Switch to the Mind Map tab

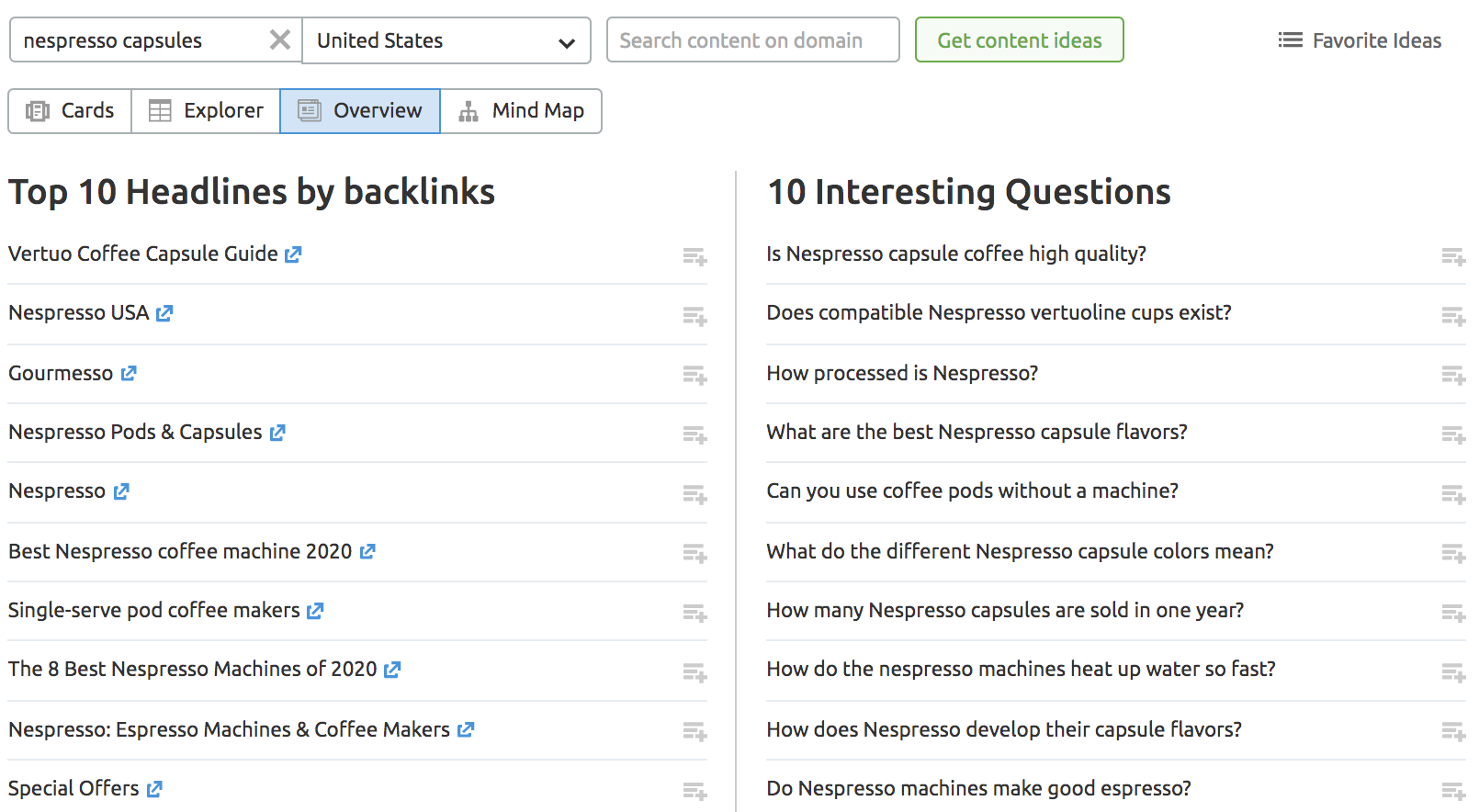[x=521, y=111]
